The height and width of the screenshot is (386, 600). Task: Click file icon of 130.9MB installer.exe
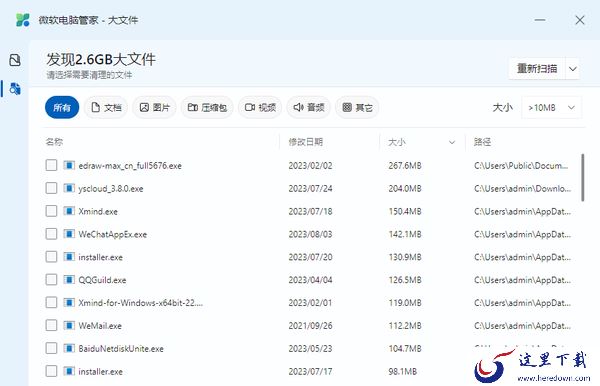coord(69,257)
